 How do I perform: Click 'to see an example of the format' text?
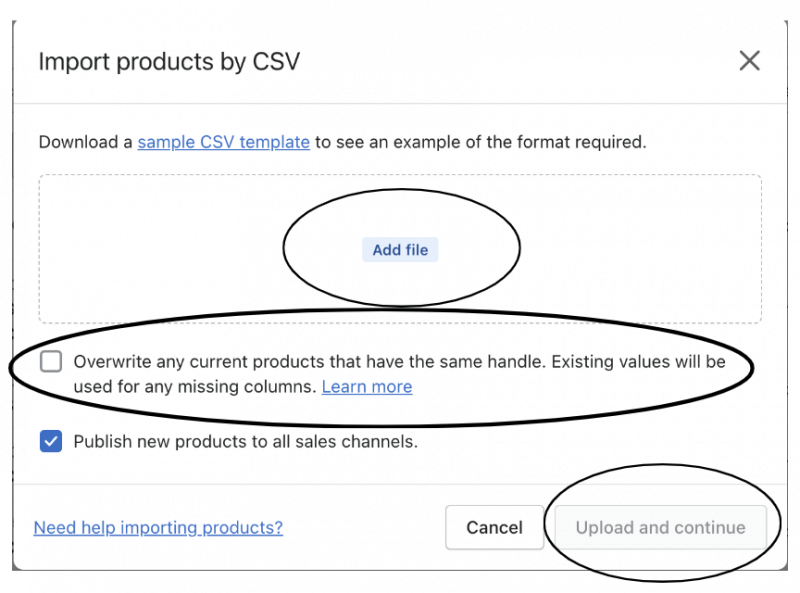point(480,142)
